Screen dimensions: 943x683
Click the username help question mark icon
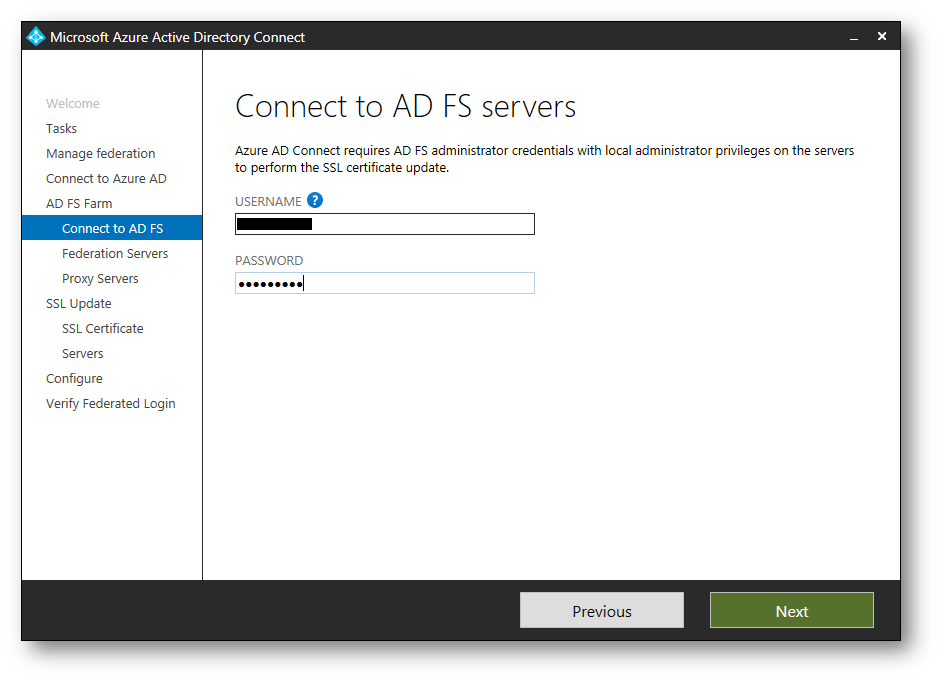click(315, 200)
